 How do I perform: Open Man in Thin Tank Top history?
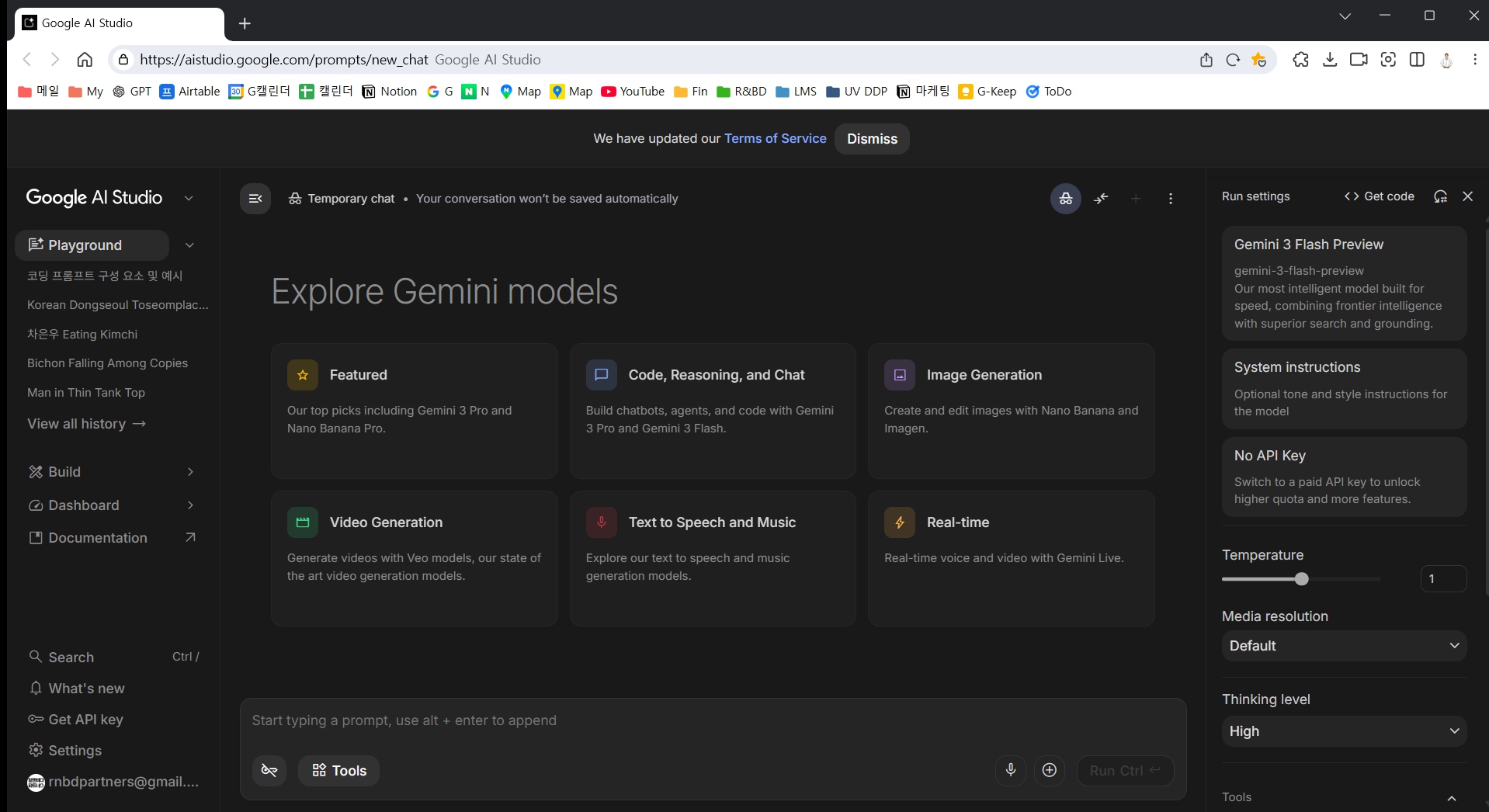[x=86, y=393]
